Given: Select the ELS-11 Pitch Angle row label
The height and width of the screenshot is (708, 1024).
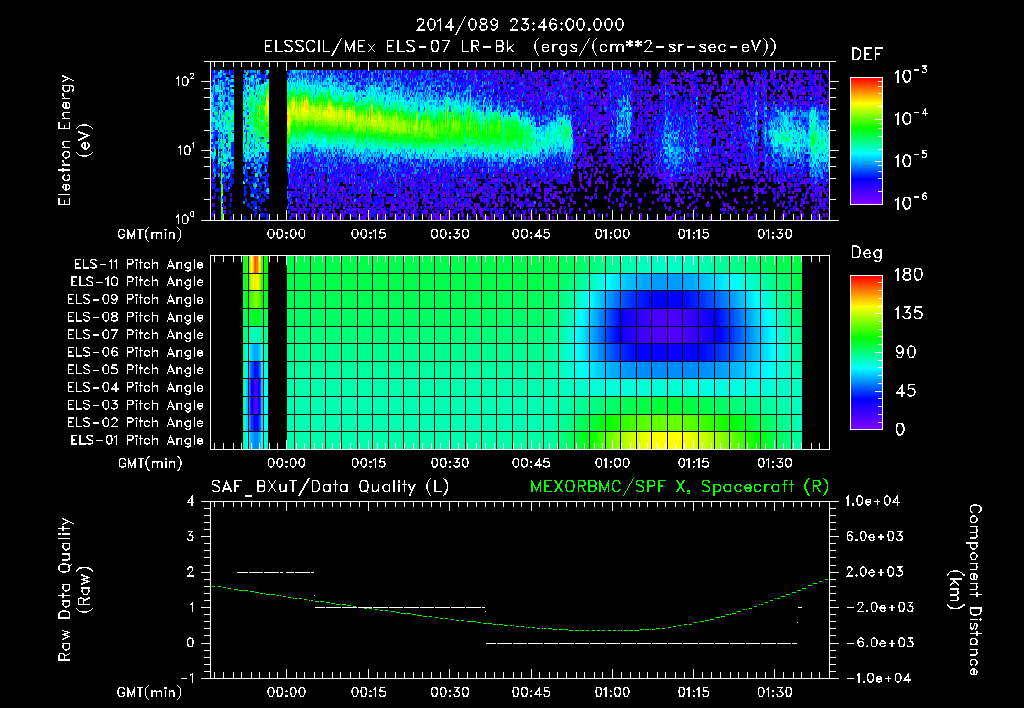Looking at the screenshot, I should point(138,265).
